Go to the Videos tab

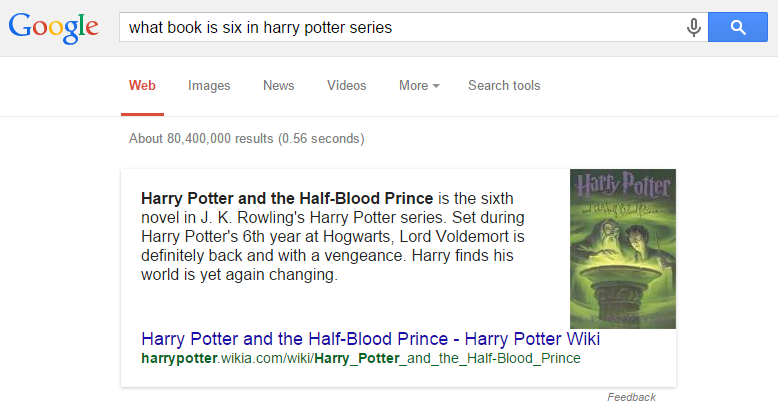[347, 86]
